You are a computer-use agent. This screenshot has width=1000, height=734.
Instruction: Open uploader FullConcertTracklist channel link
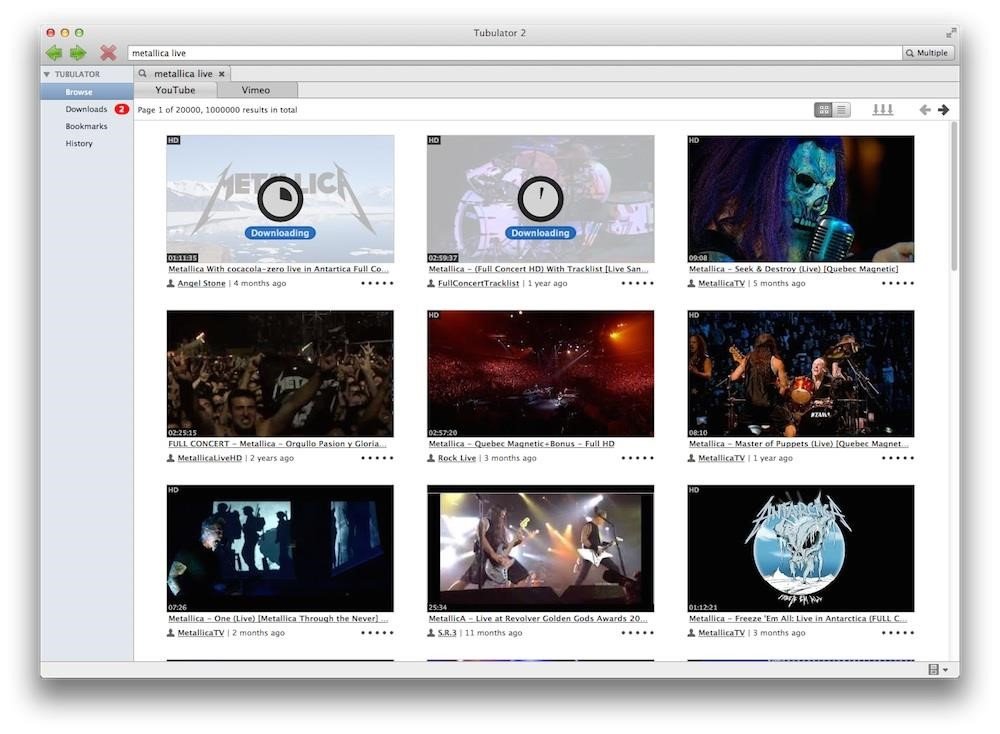click(x=478, y=283)
